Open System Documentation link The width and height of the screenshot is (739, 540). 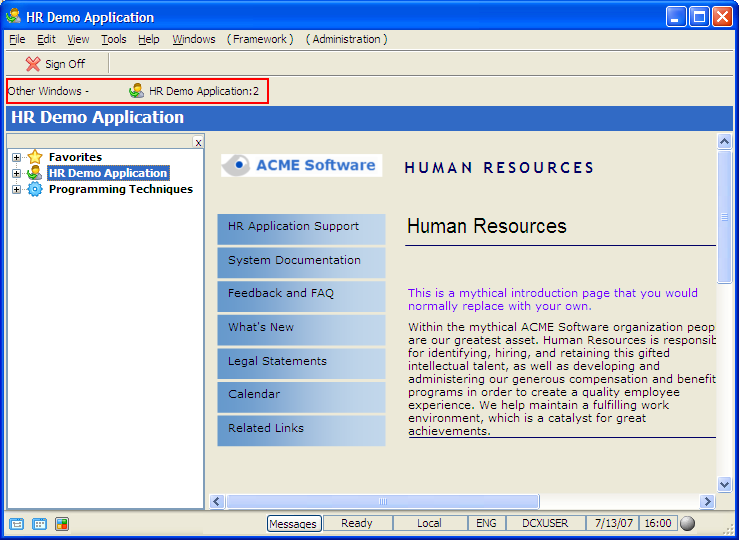pos(301,263)
